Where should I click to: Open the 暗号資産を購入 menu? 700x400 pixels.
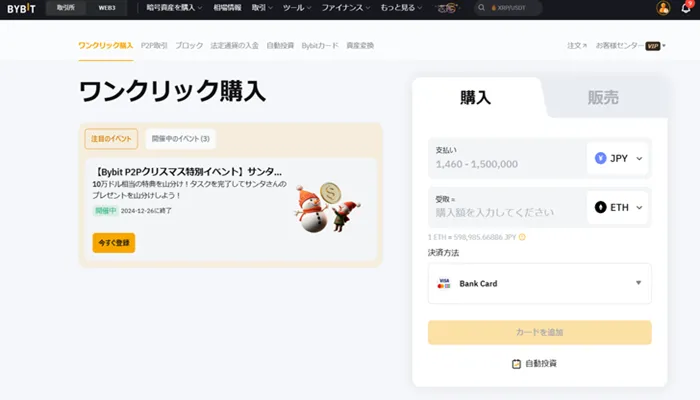tap(174, 8)
